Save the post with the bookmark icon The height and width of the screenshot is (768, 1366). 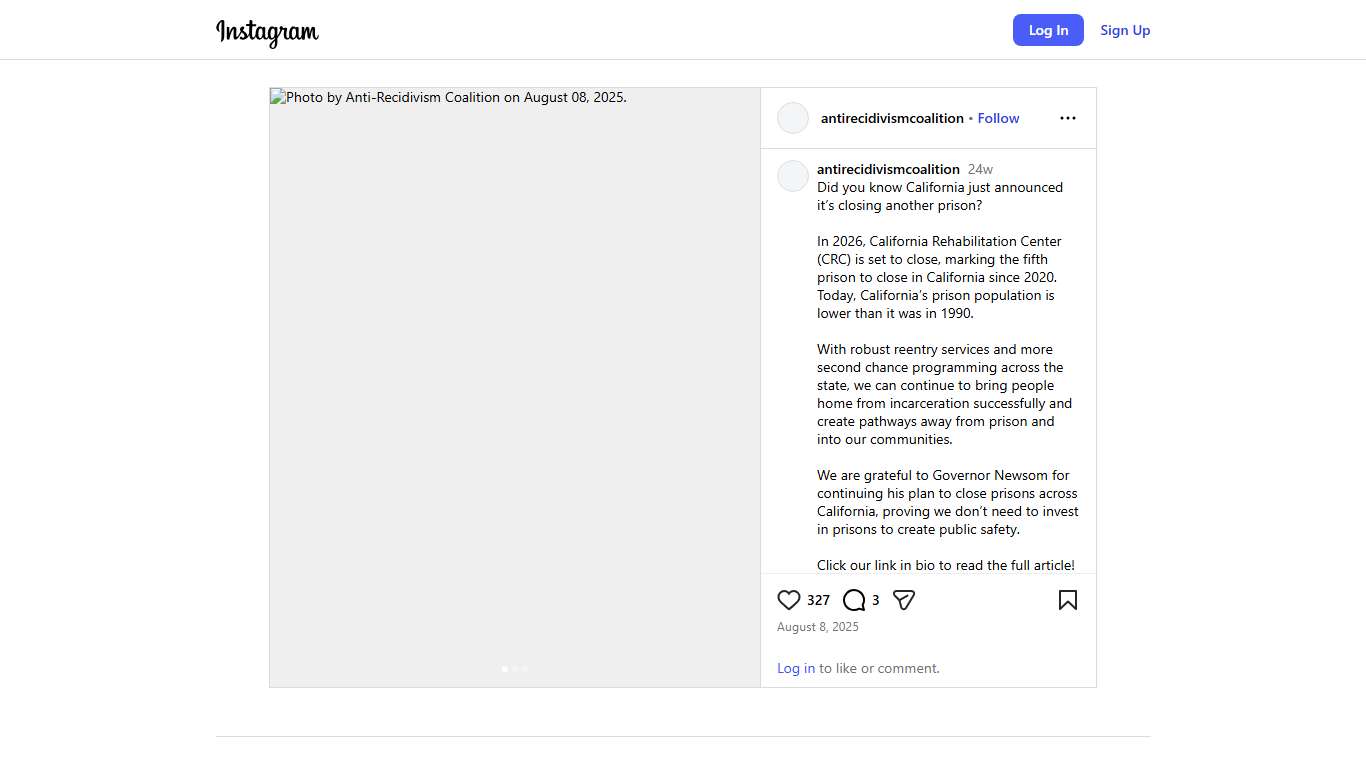click(x=1068, y=600)
